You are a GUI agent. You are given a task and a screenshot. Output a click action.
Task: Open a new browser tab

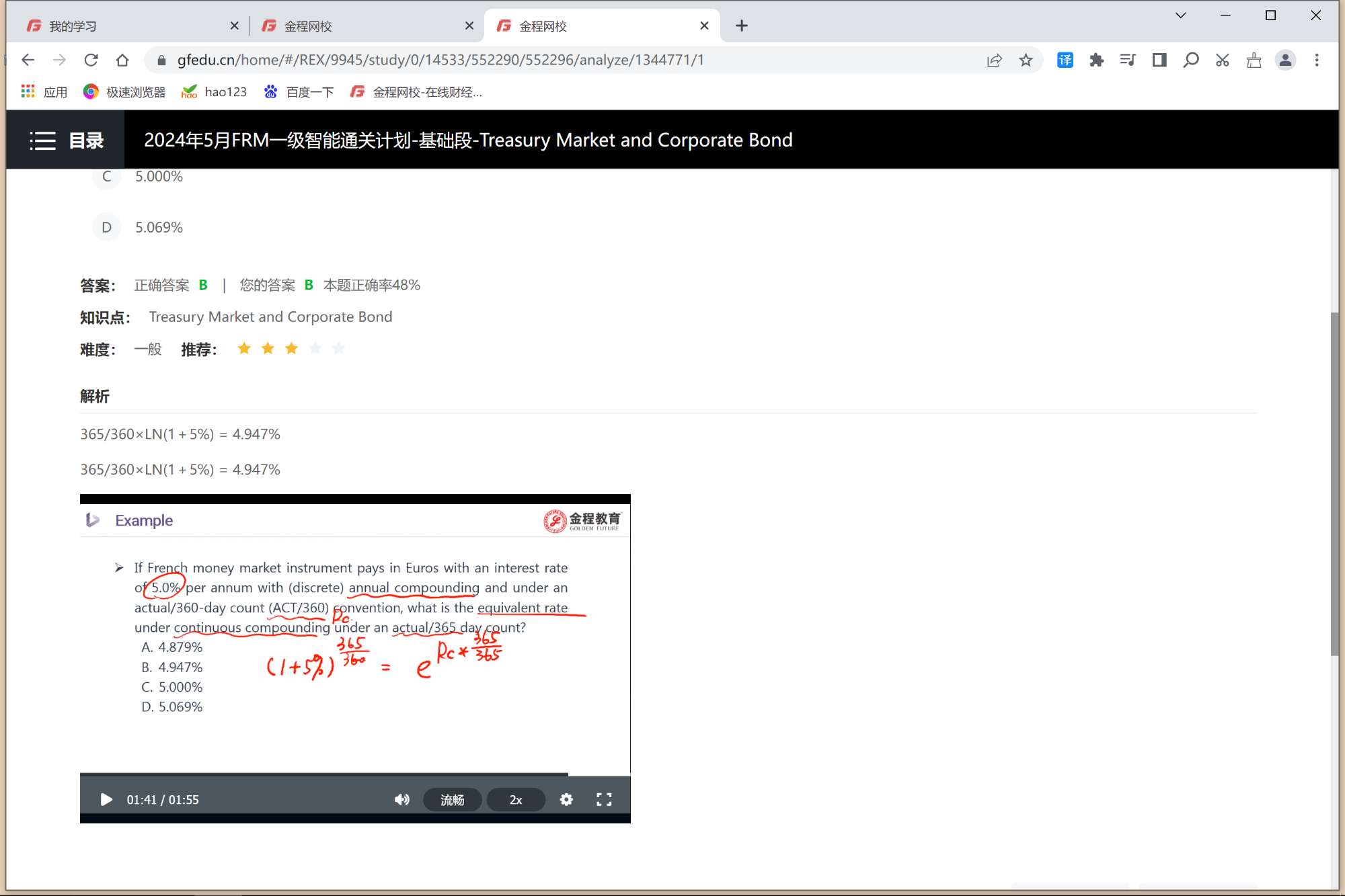[741, 26]
